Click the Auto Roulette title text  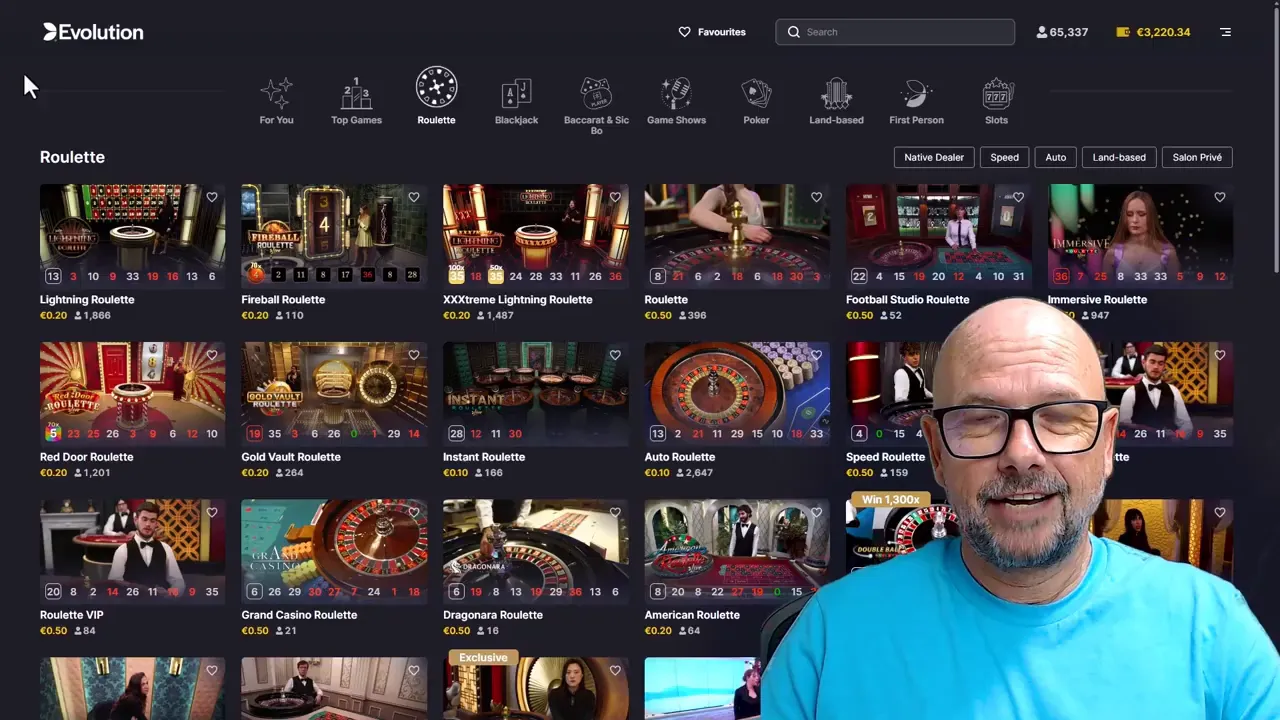pyautogui.click(x=679, y=457)
